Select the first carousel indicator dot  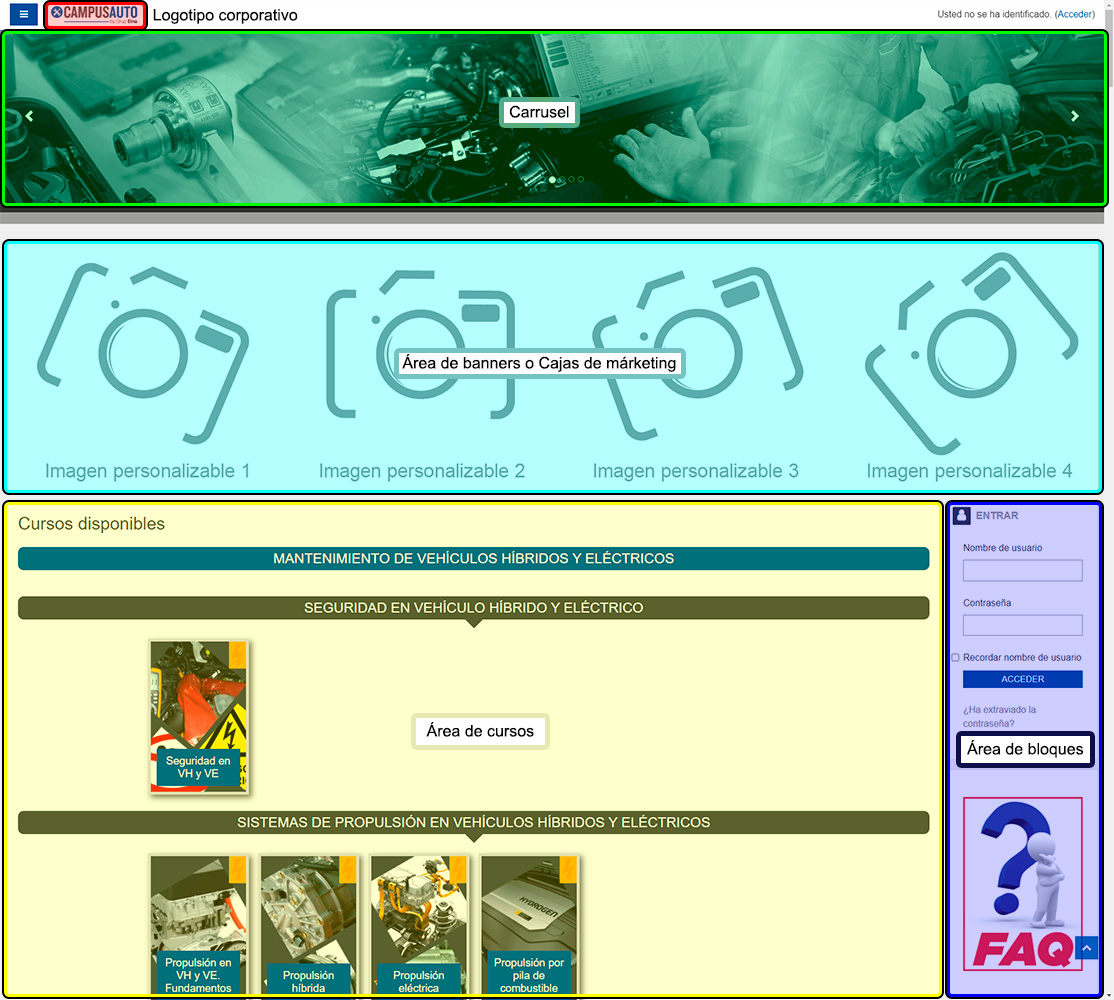pyautogui.click(x=552, y=180)
